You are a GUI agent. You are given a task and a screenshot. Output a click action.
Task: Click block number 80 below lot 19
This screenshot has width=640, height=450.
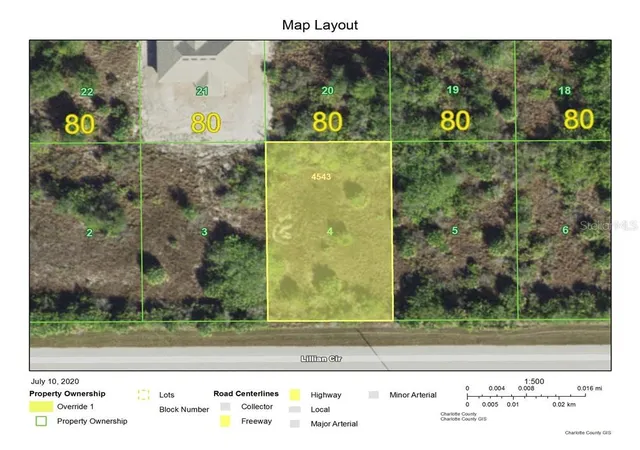(x=455, y=120)
